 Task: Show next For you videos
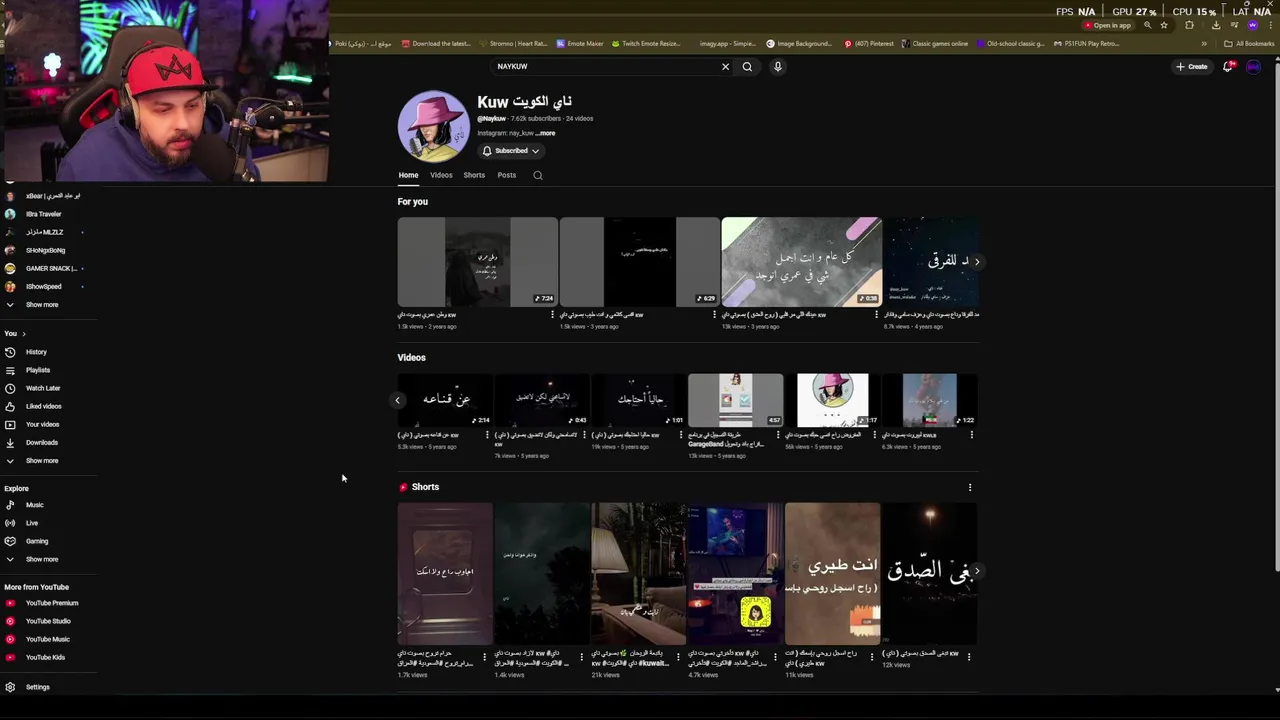pos(977,261)
